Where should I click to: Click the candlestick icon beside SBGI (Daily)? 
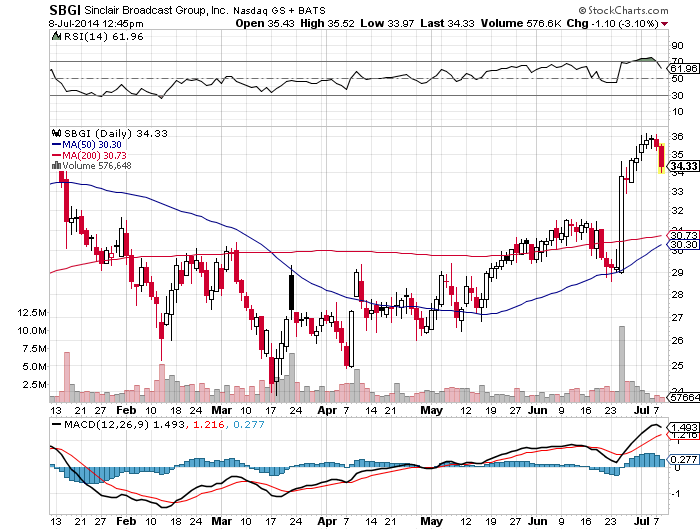[57, 133]
